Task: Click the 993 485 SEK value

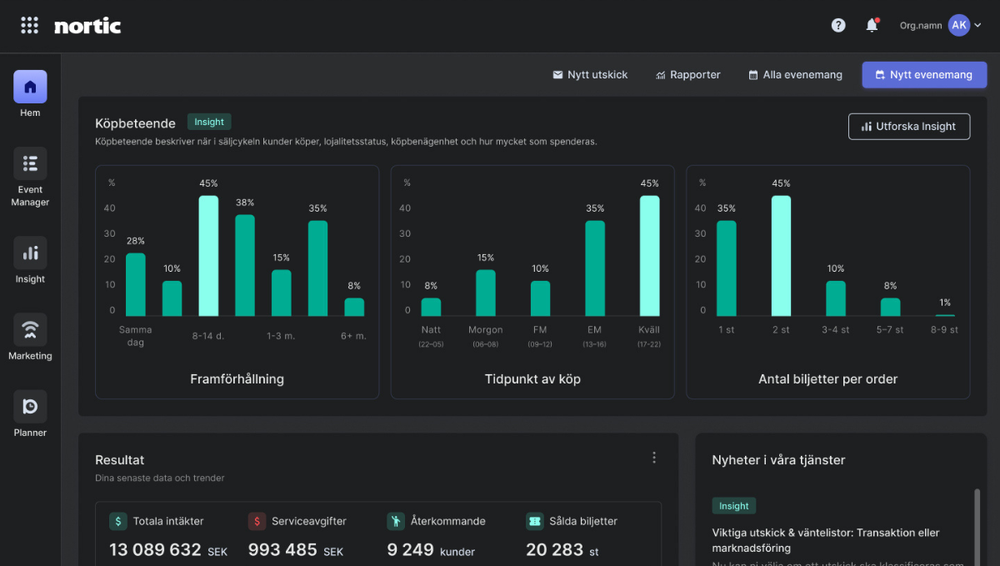Action: coord(295,550)
